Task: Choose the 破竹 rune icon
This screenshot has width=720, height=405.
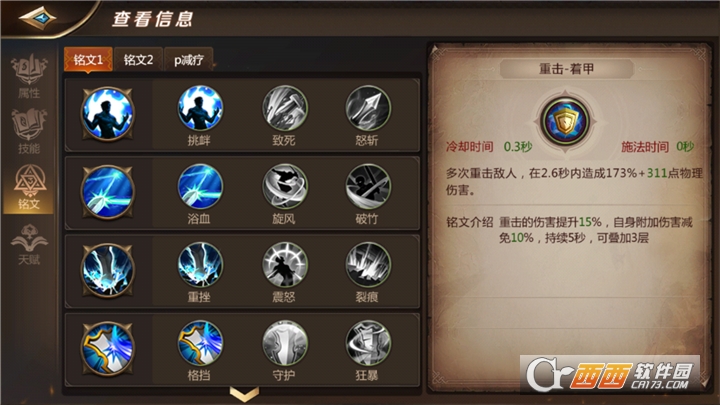Action: click(x=368, y=186)
